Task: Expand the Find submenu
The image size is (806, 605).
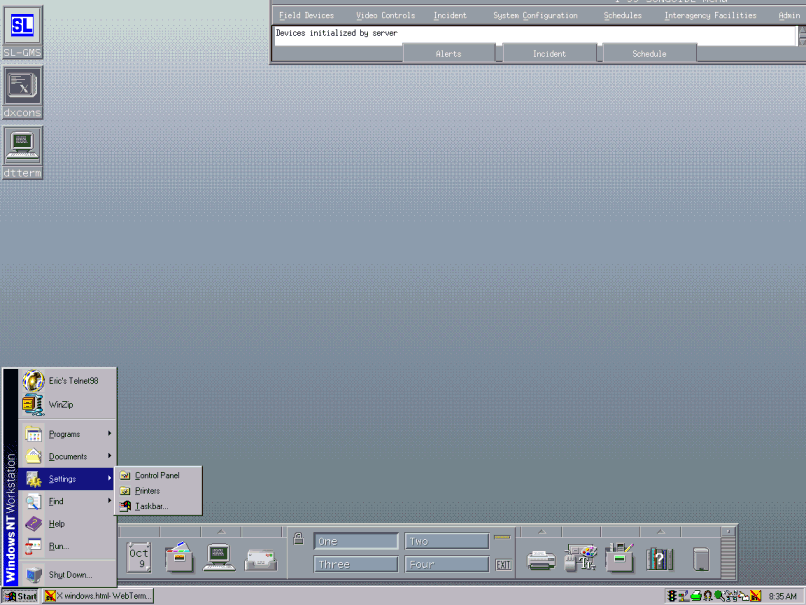Action: point(57,501)
